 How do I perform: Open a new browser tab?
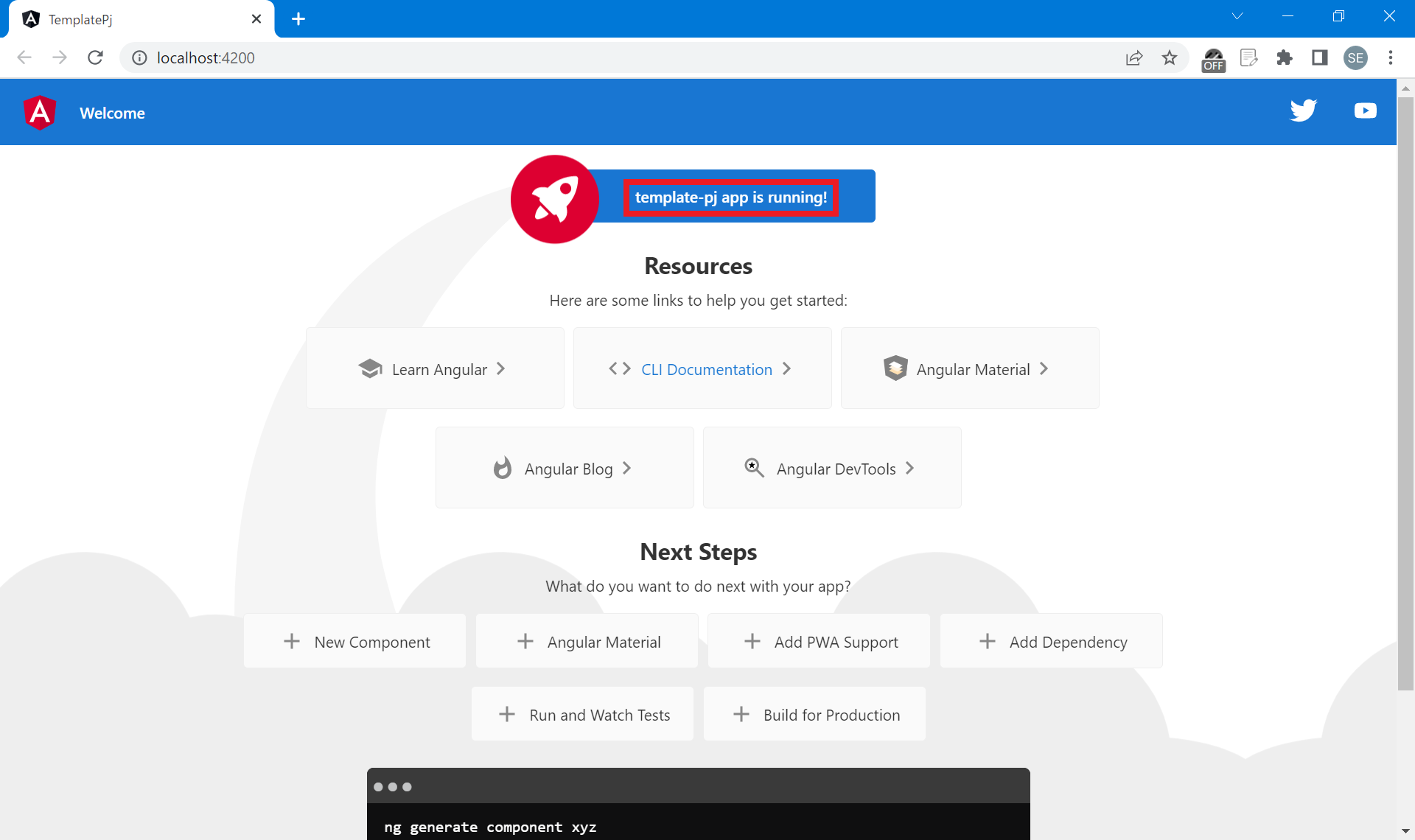pos(298,19)
